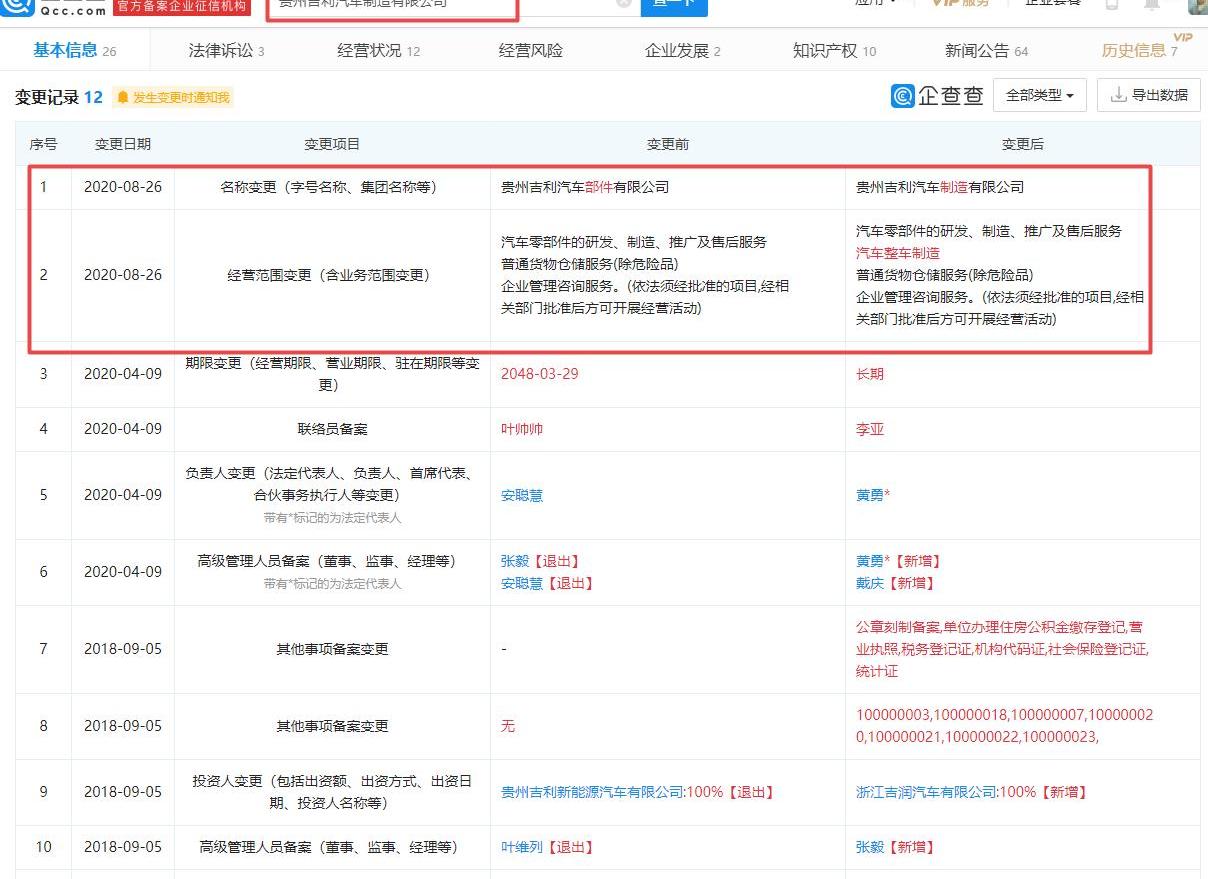Click the 变更项目 column header
This screenshot has width=1208, height=879.
(x=332, y=144)
